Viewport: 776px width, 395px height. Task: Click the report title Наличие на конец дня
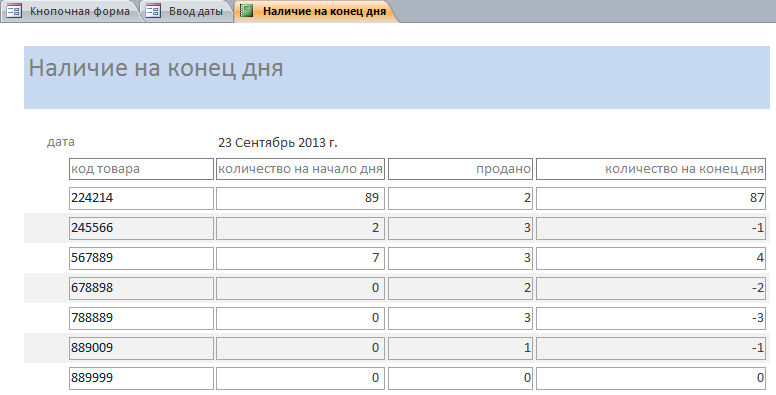tap(156, 68)
